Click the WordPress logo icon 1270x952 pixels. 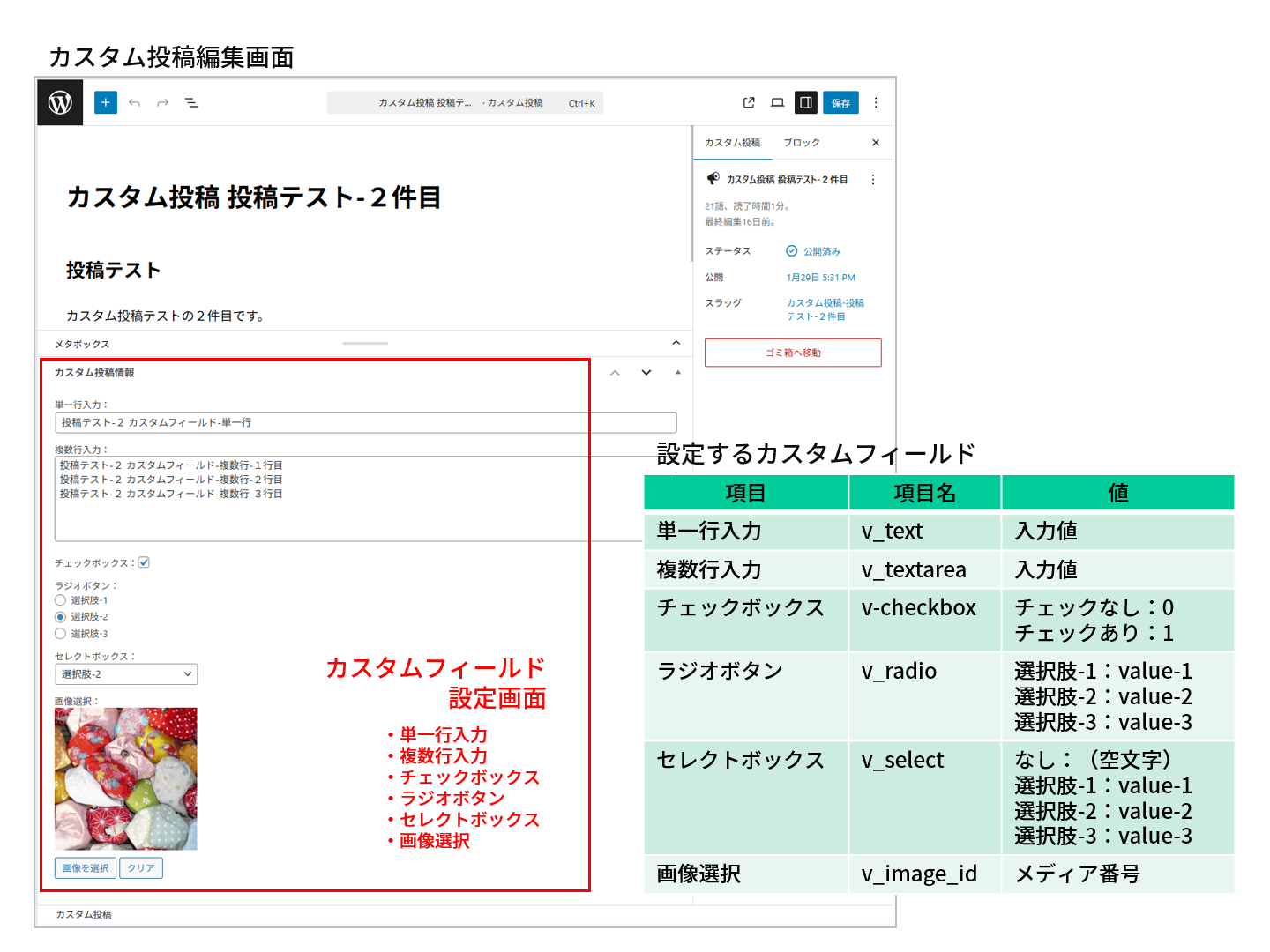point(59,102)
